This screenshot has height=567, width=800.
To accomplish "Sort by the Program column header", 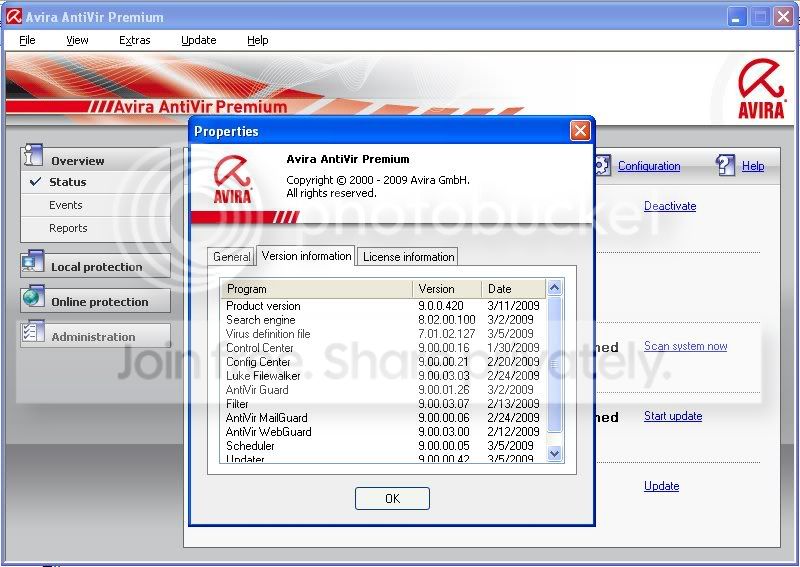I will [x=317, y=289].
